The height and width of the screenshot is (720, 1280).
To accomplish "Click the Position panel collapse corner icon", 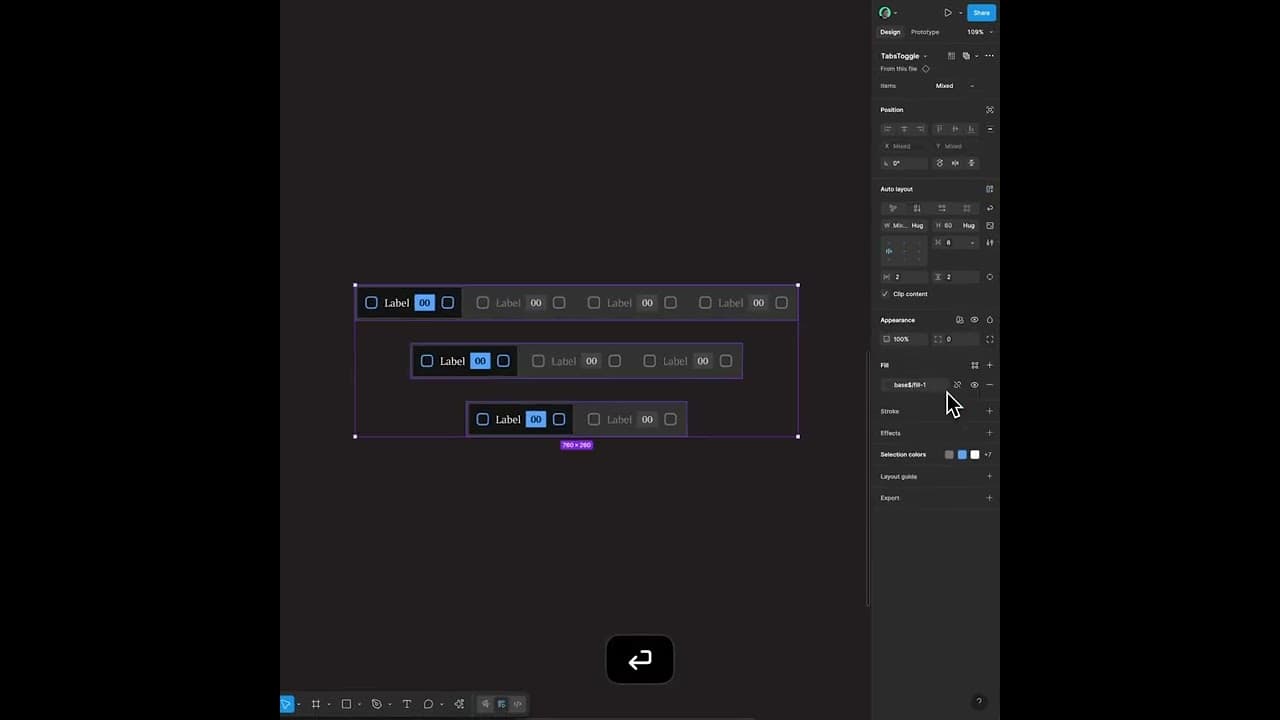I will tap(990, 110).
